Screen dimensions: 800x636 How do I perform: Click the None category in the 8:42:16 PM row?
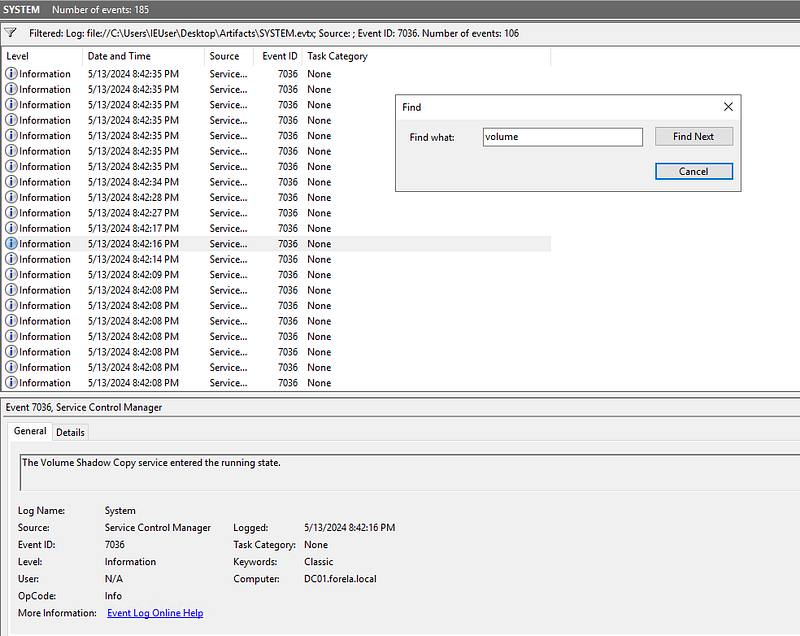click(319, 244)
